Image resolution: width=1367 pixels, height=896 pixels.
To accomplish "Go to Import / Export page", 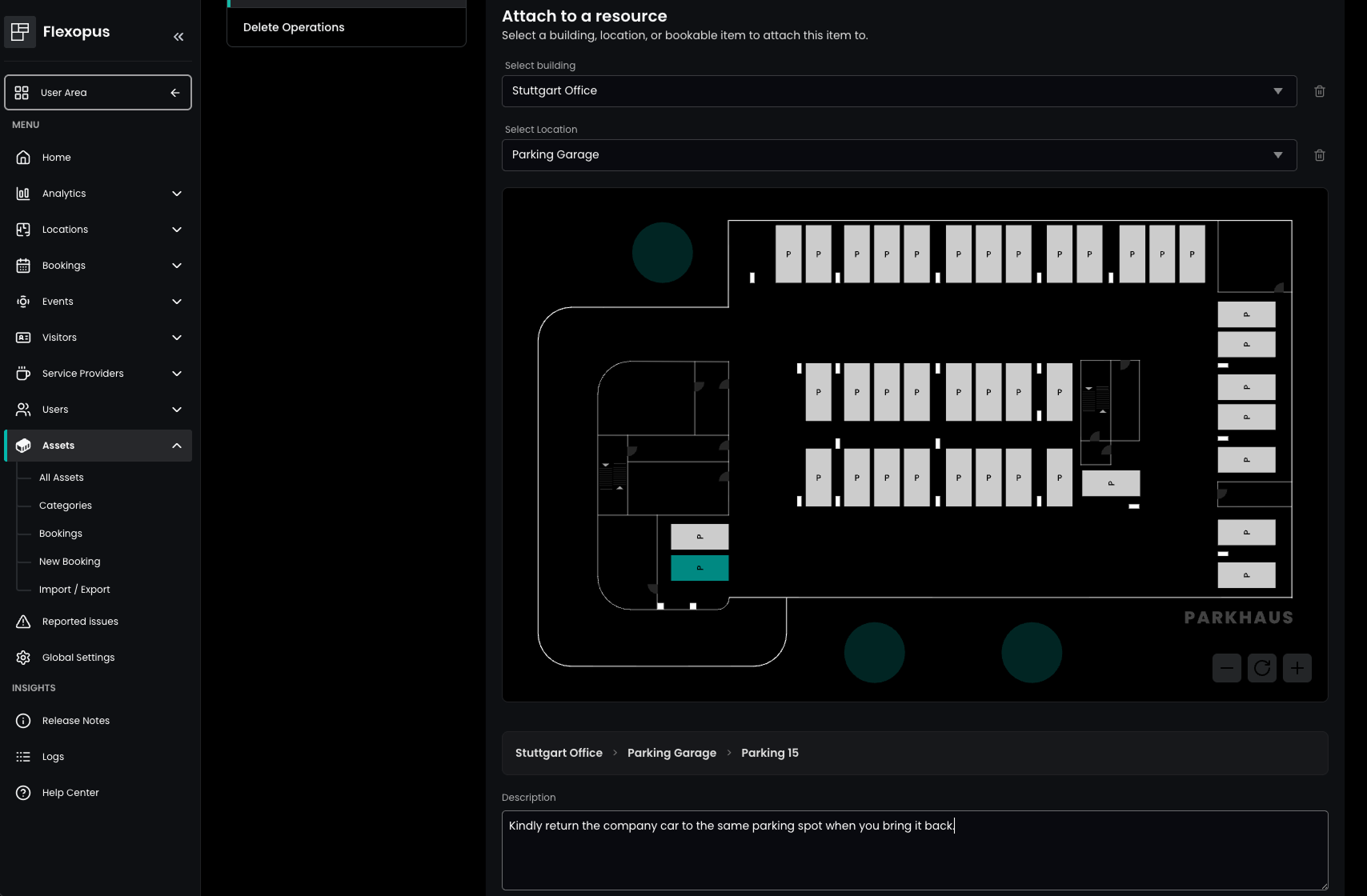I will [74, 590].
